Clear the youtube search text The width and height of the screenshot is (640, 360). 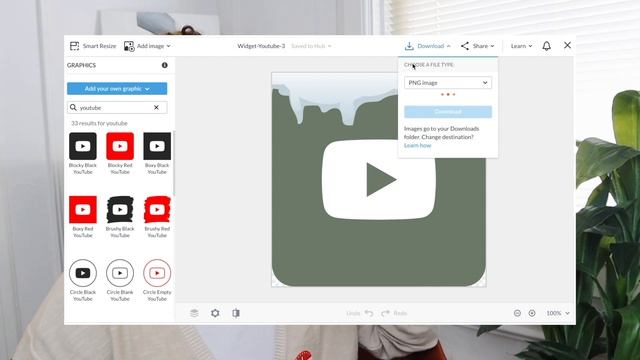coord(156,108)
